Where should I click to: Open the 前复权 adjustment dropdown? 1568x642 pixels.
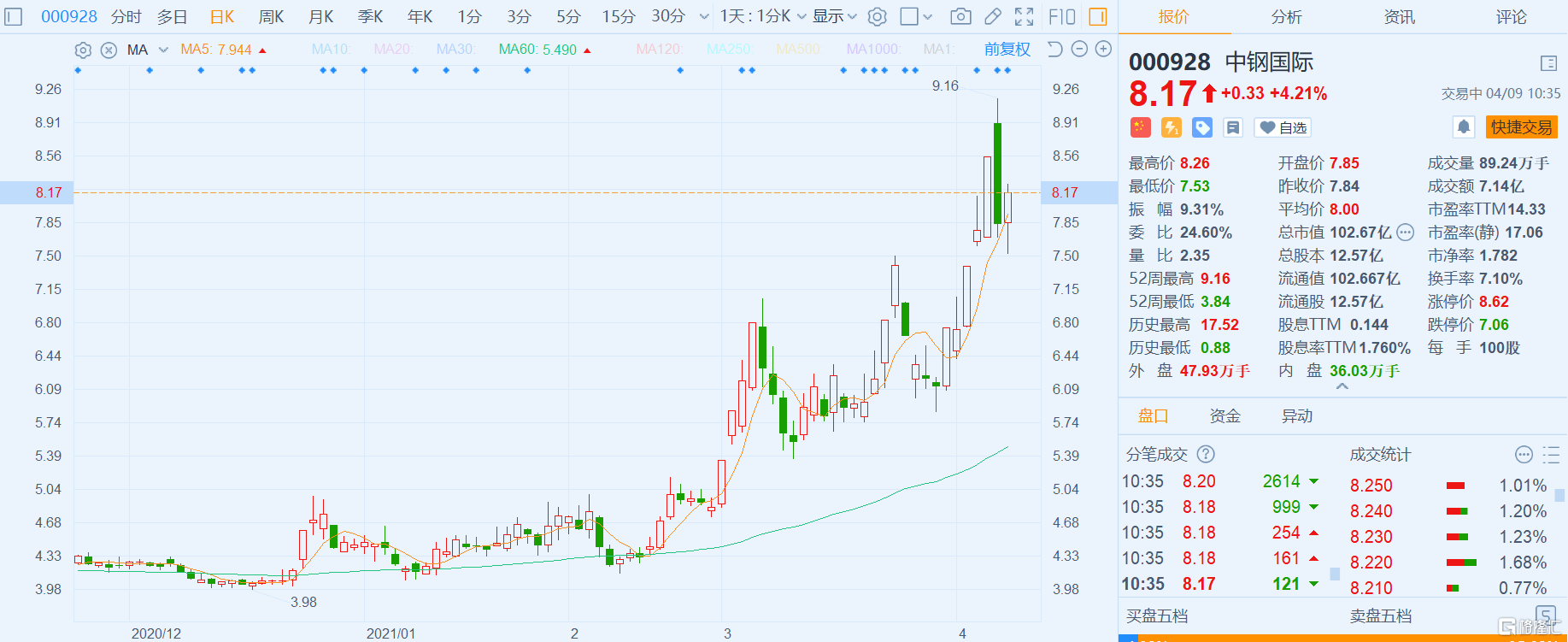1007,50
